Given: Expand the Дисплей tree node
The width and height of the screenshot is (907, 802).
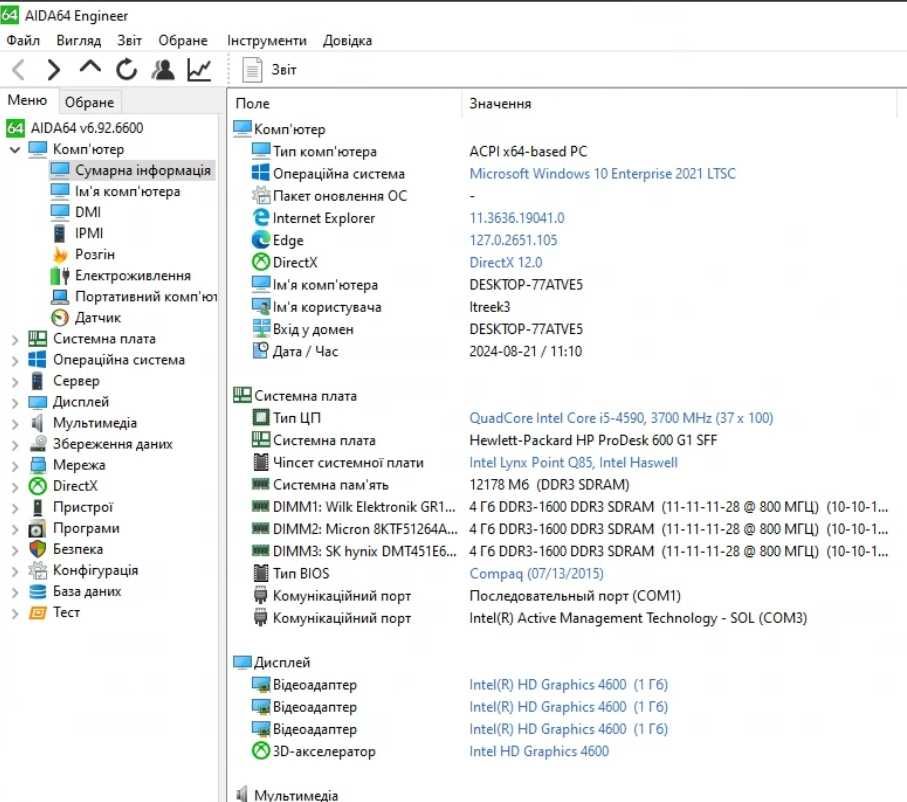Looking at the screenshot, I should [15, 403].
